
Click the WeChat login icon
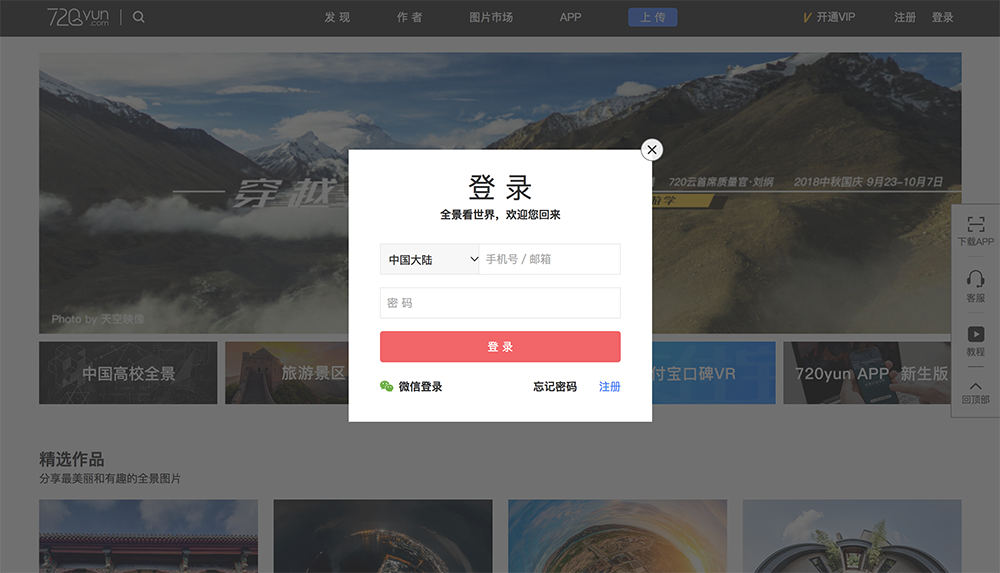386,386
